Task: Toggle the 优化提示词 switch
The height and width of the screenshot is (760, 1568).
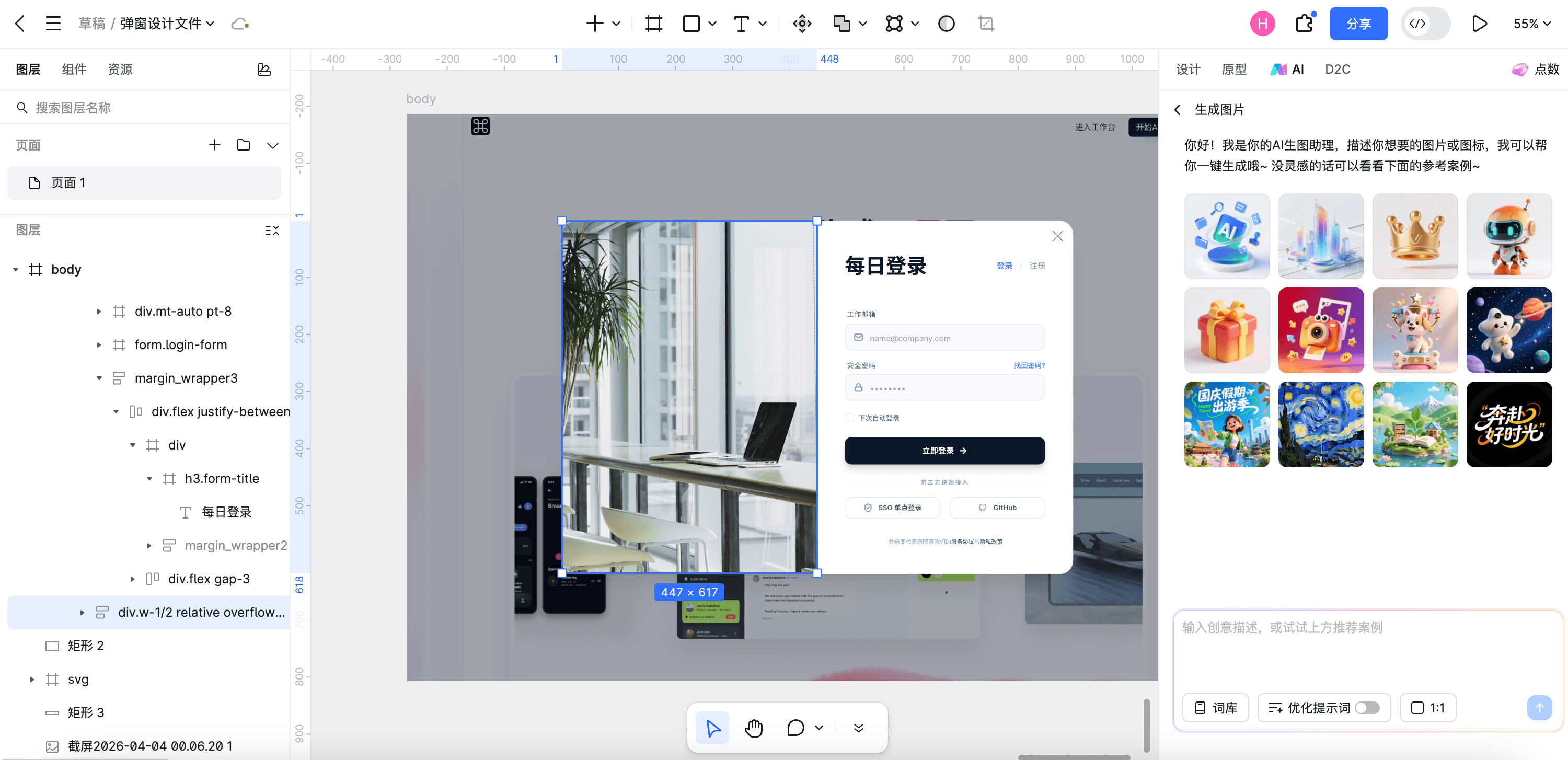Action: (x=1367, y=708)
